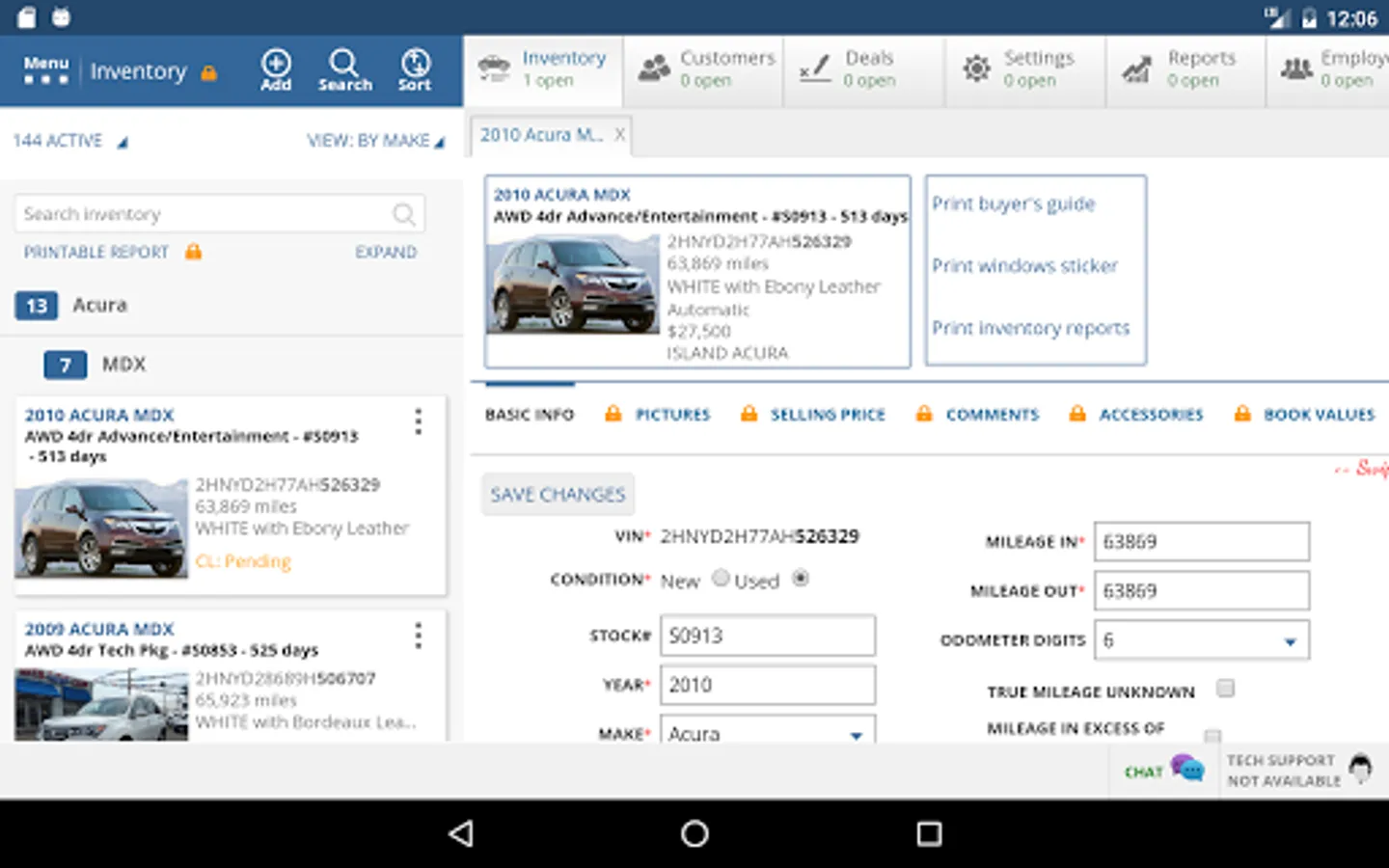Click the lock icon beside PRINTABLE REPORT
The image size is (1389, 868).
tap(193, 252)
